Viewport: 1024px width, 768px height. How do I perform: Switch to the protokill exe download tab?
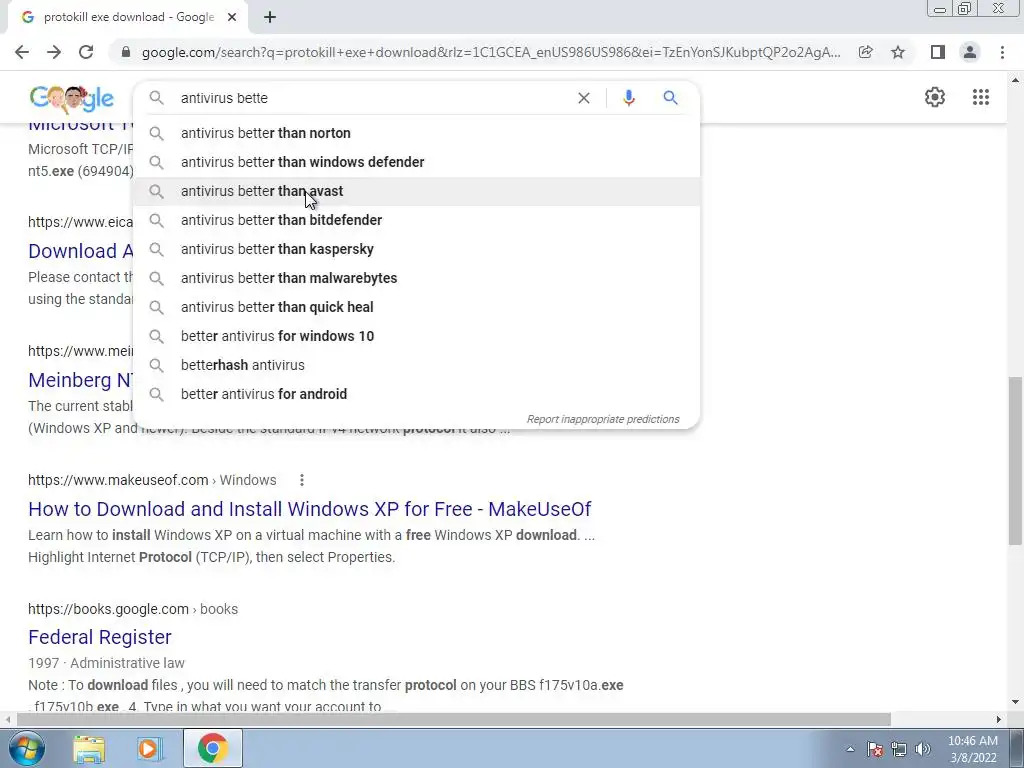[x=127, y=17]
